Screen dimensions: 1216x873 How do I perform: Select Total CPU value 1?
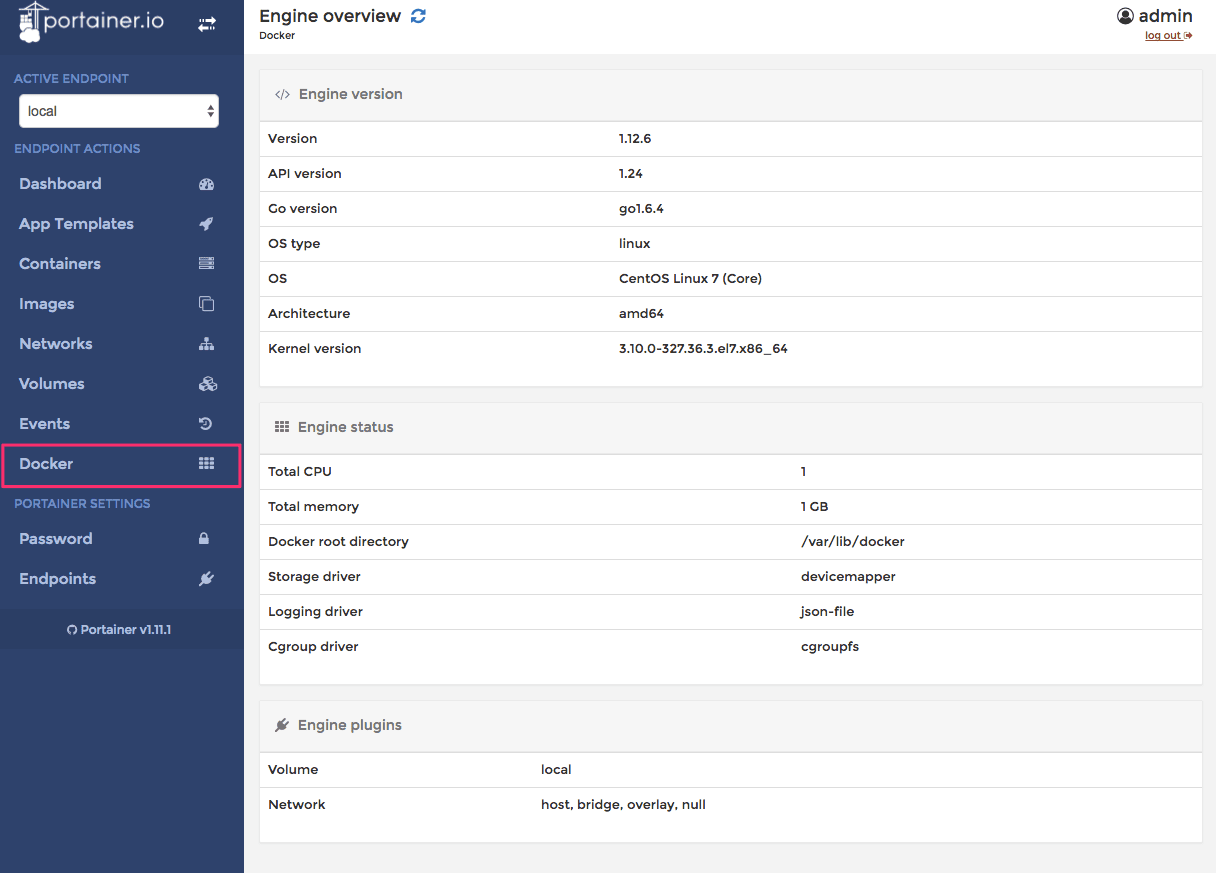click(803, 472)
